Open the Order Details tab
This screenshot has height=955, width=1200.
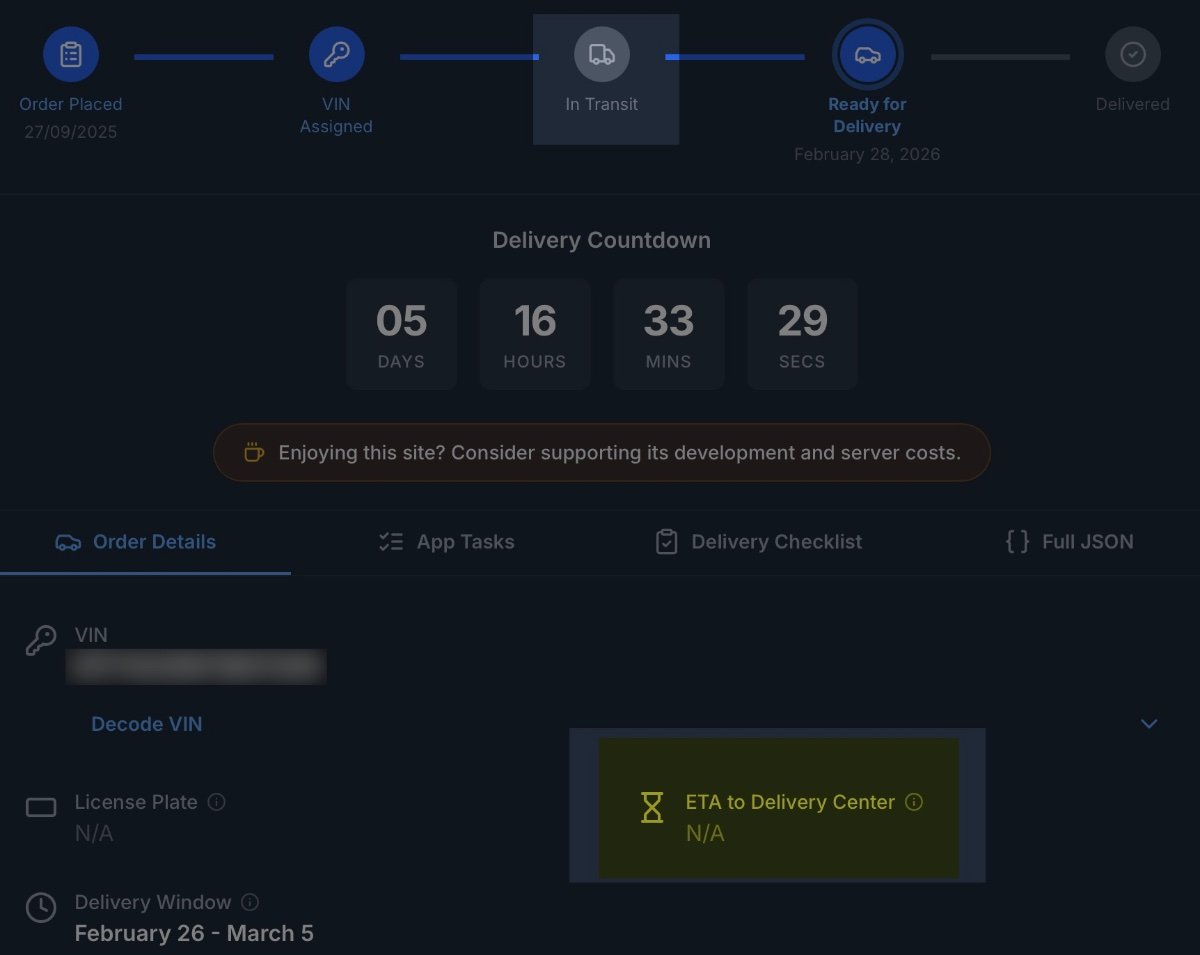pyautogui.click(x=135, y=542)
